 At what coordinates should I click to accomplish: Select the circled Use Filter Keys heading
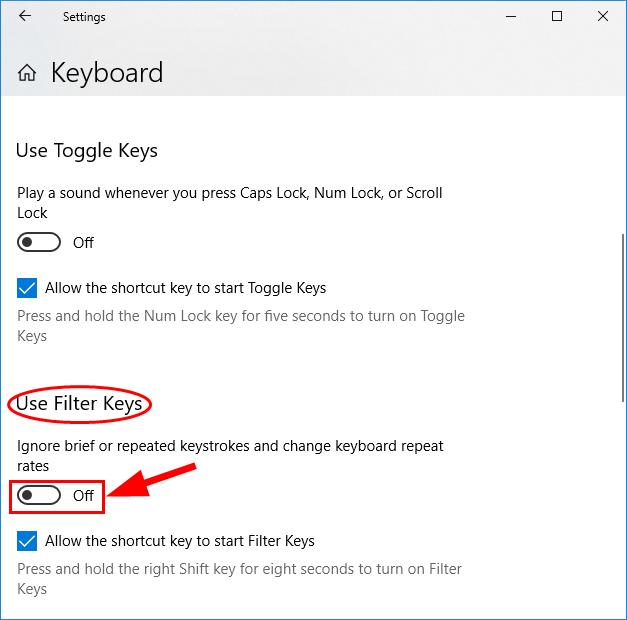tap(79, 404)
